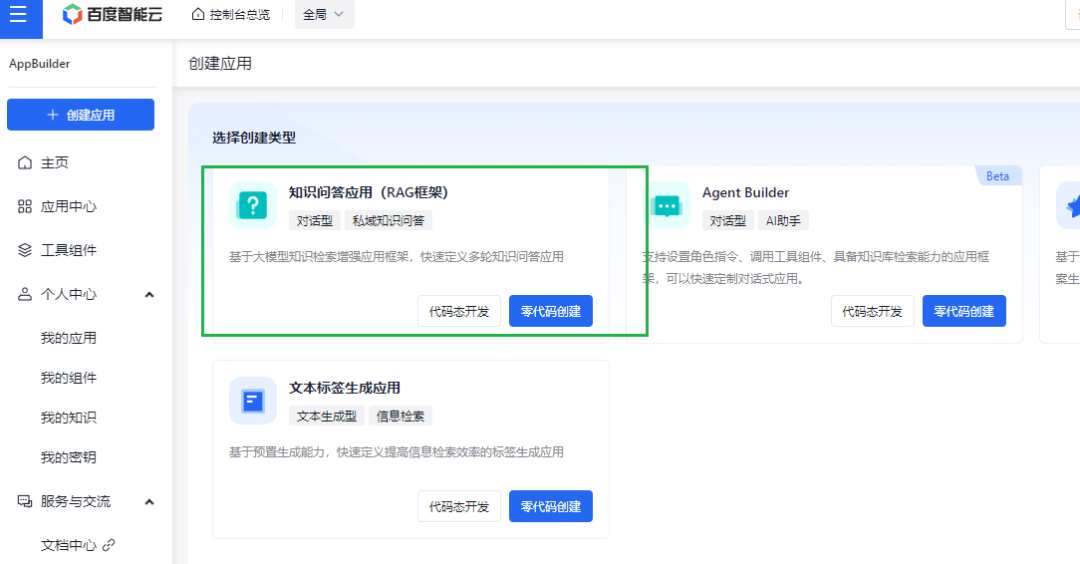Click the 文本标签生成应用 document icon
This screenshot has width=1080, height=564.
(x=253, y=400)
